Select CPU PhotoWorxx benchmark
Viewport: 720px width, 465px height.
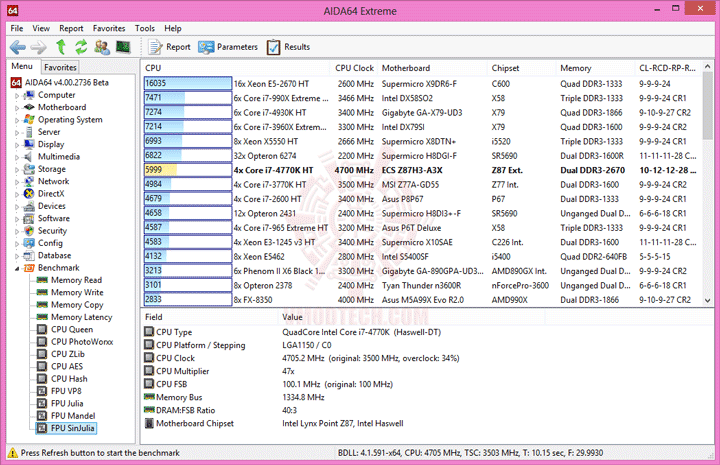coord(82,342)
